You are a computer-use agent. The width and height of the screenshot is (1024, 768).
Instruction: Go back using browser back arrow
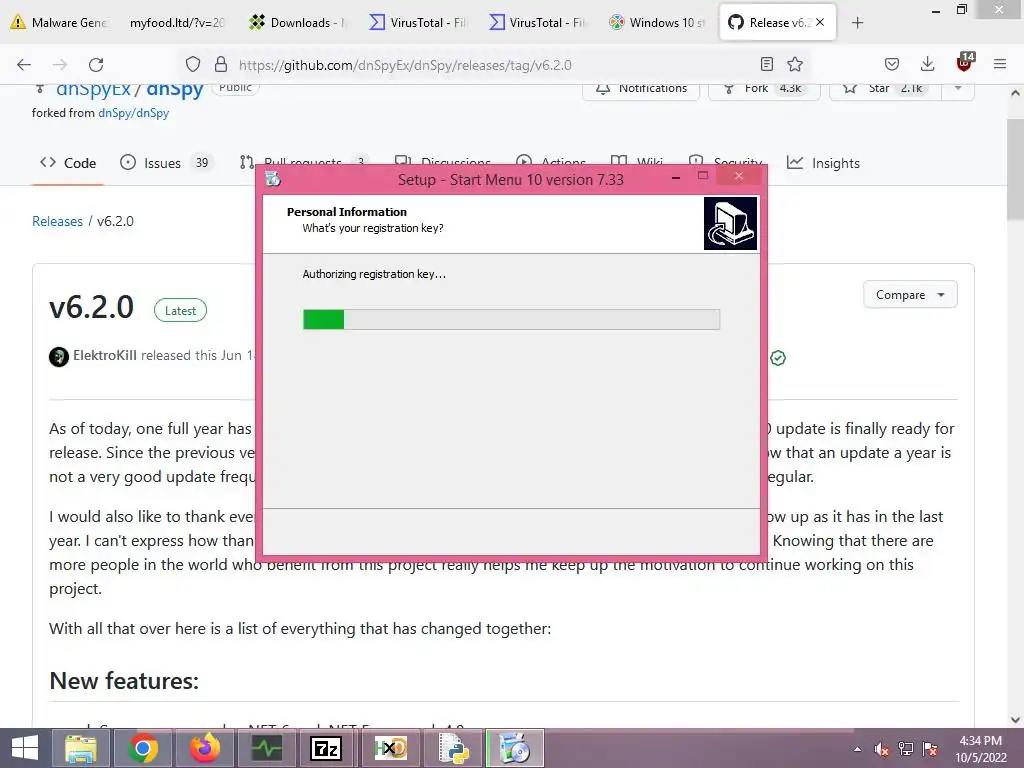24,65
